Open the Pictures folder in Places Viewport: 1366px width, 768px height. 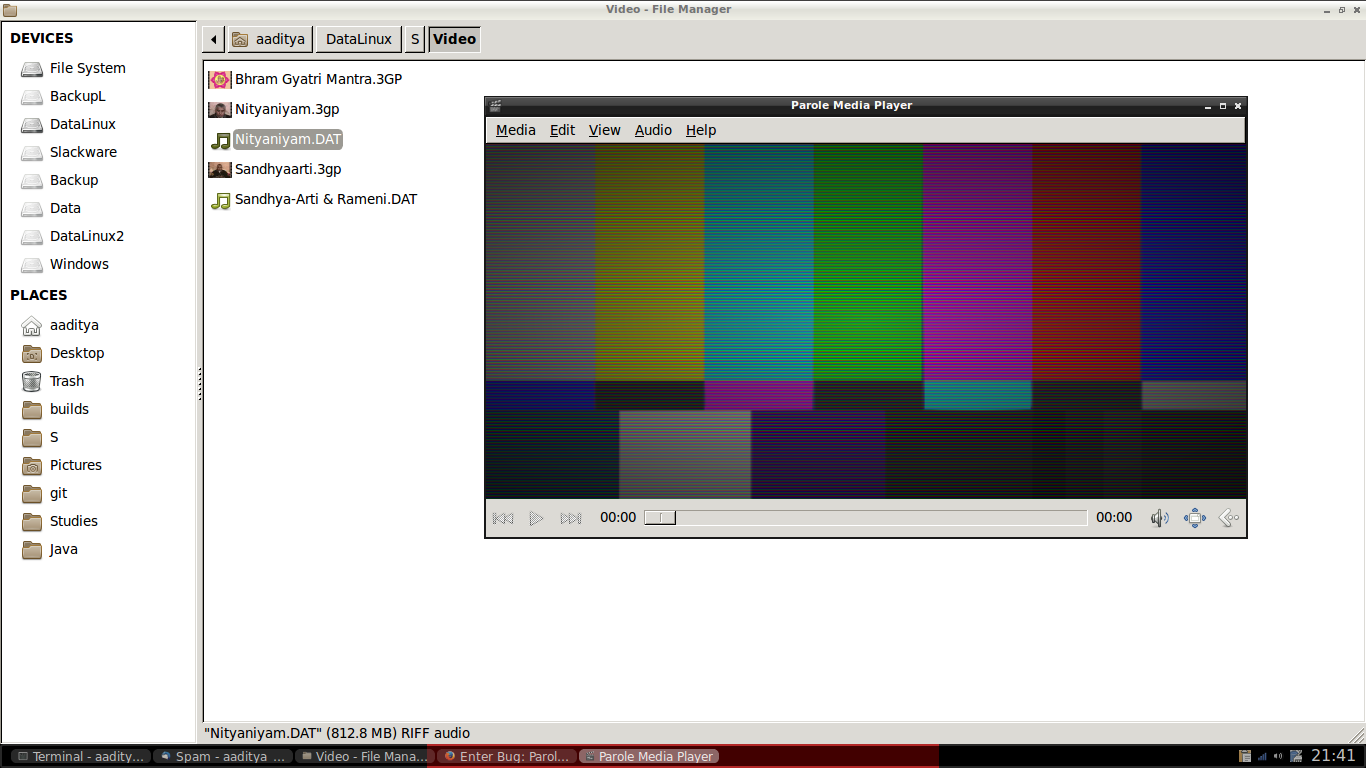click(x=75, y=465)
